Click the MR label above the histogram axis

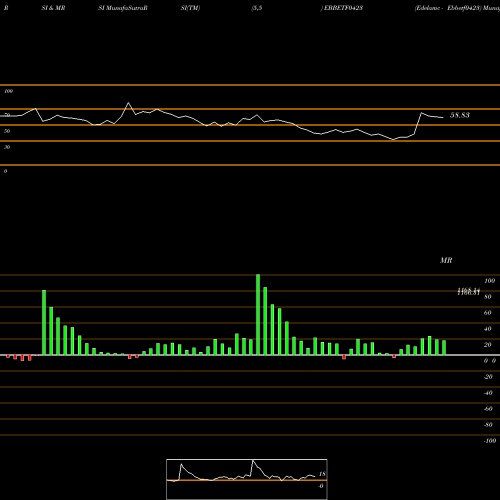pos(446,260)
